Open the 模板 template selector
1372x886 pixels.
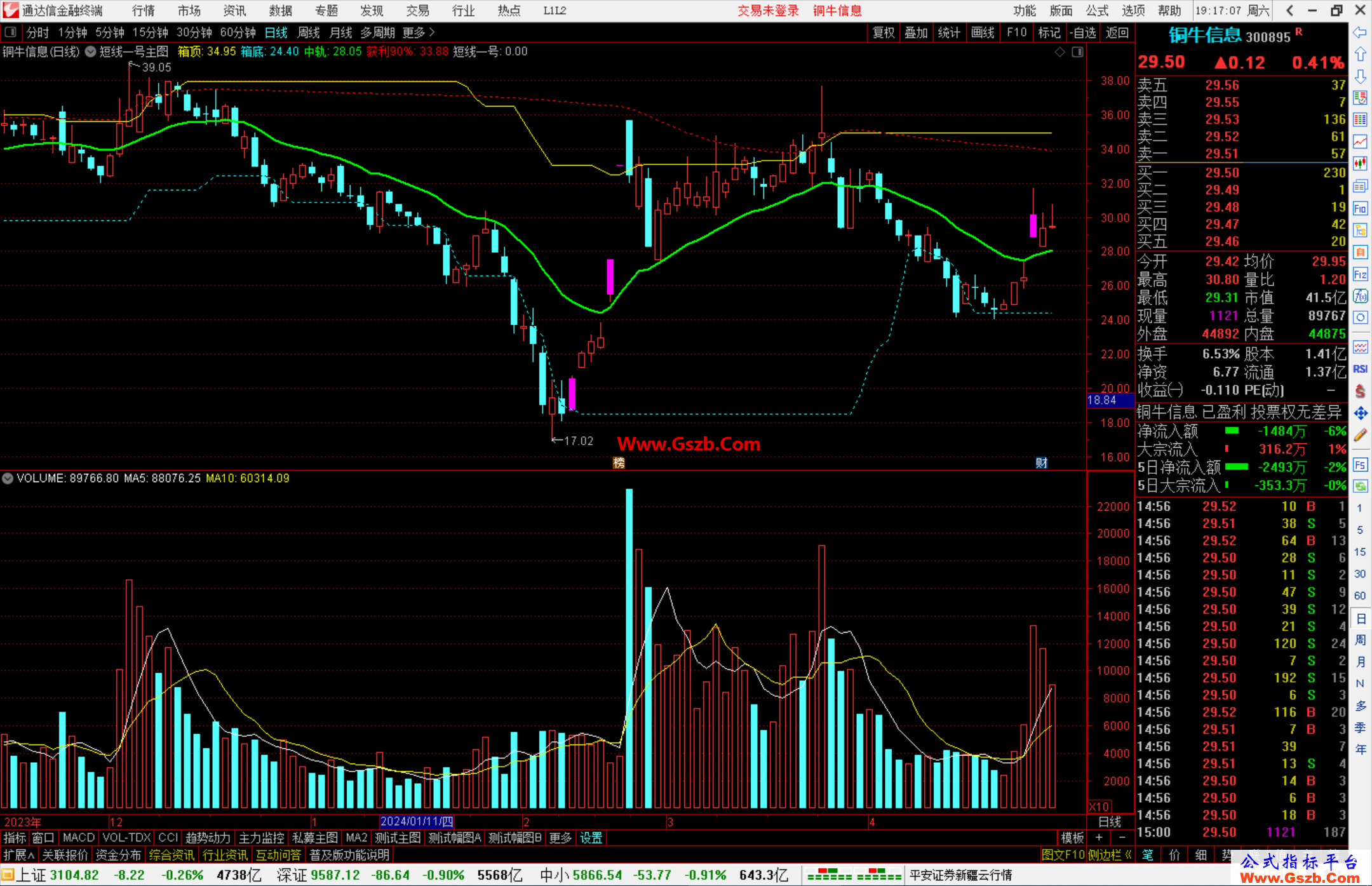pos(1072,838)
